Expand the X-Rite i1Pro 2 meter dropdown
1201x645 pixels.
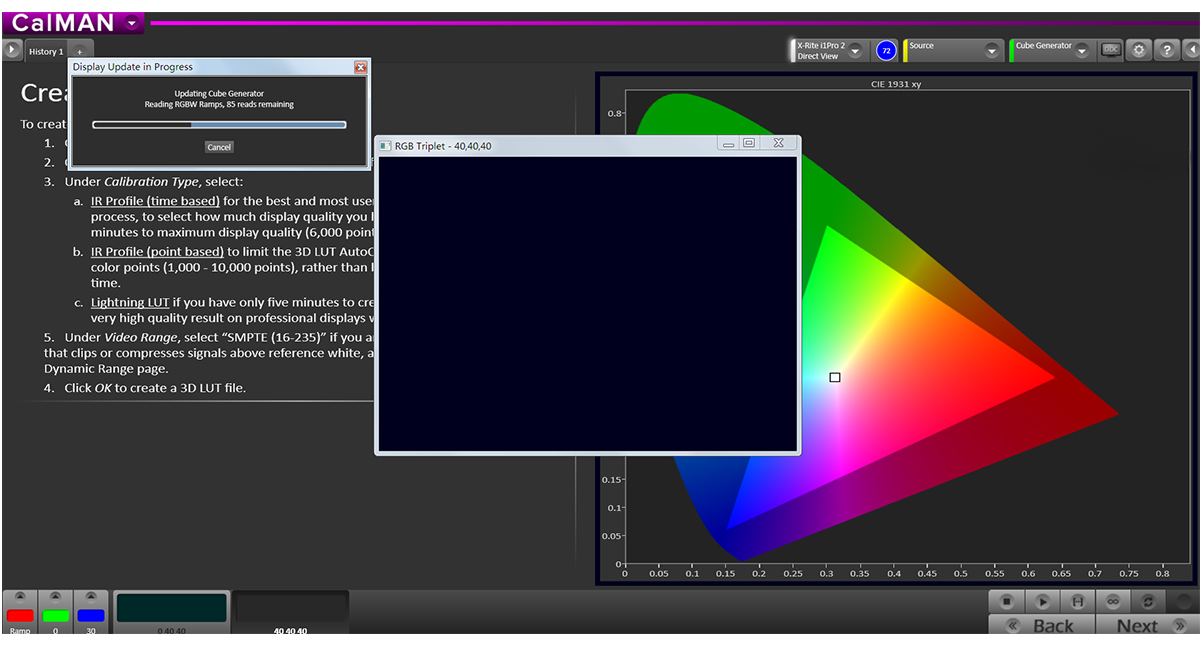point(855,51)
